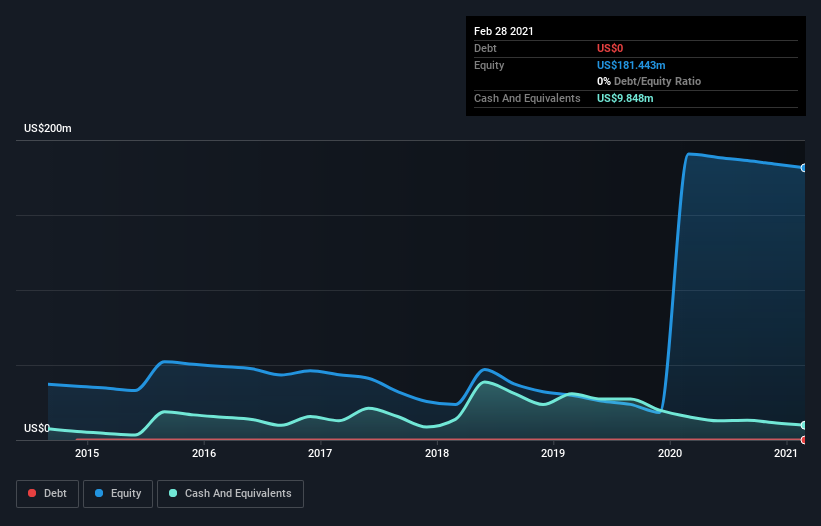The height and width of the screenshot is (526, 821).
Task: Click the Equity tooltip row label
Action: [x=489, y=65]
